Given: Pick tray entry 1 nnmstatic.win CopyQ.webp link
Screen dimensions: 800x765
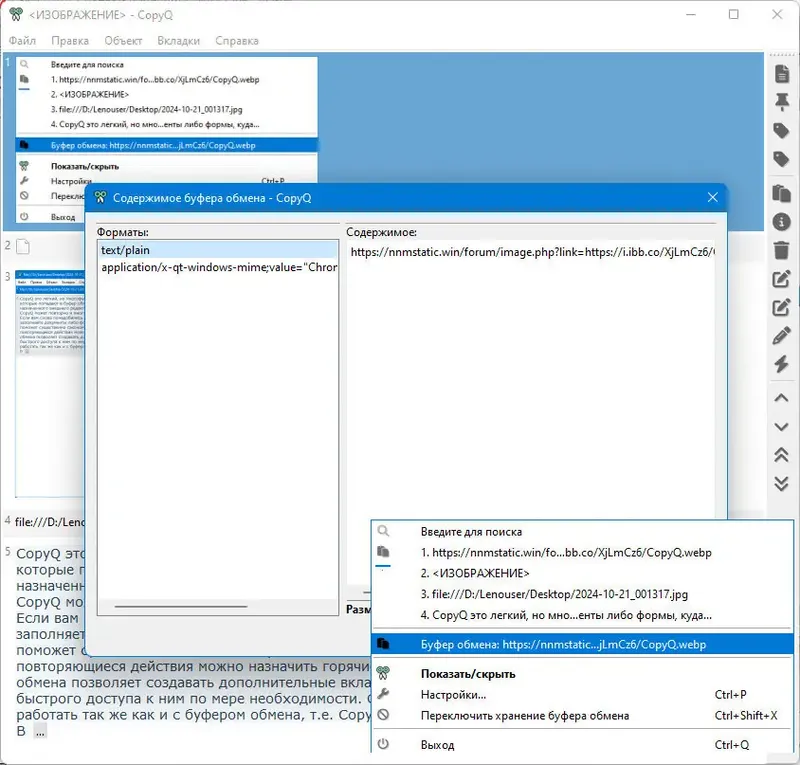Looking at the screenshot, I should pos(582,552).
